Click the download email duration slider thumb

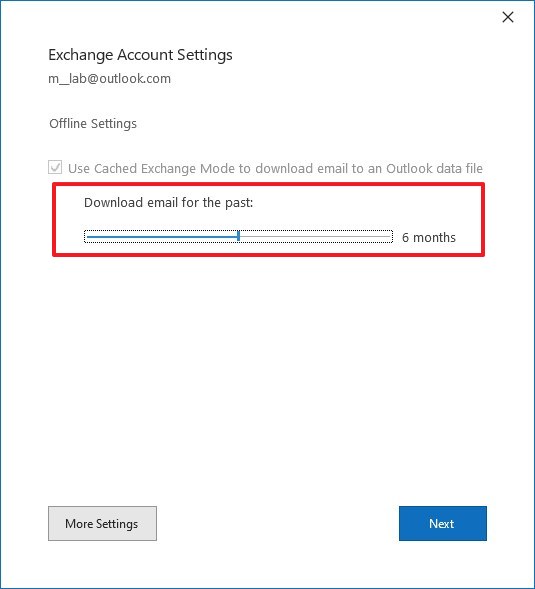[x=239, y=236]
